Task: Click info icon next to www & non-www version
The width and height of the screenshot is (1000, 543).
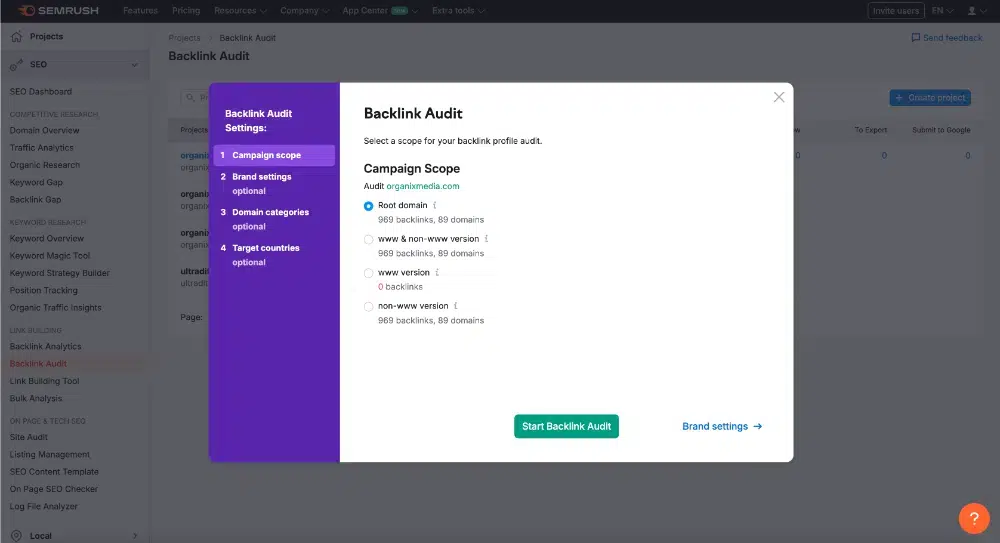Action: point(487,239)
